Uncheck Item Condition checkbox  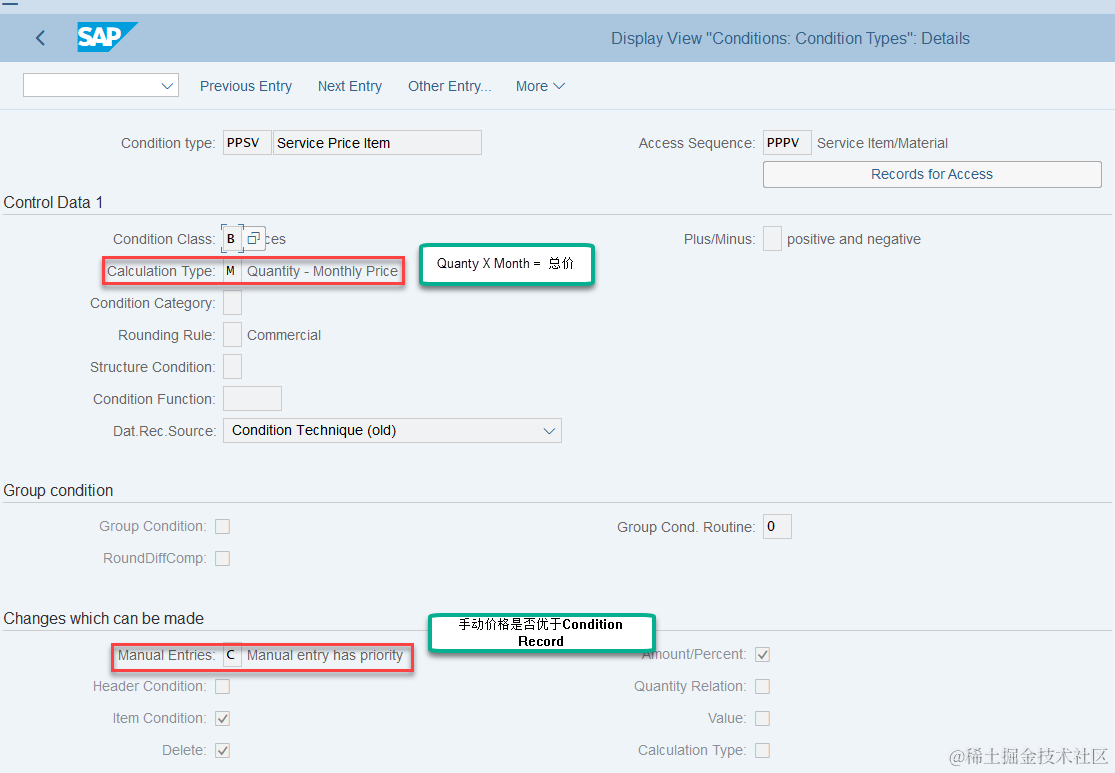coord(223,718)
